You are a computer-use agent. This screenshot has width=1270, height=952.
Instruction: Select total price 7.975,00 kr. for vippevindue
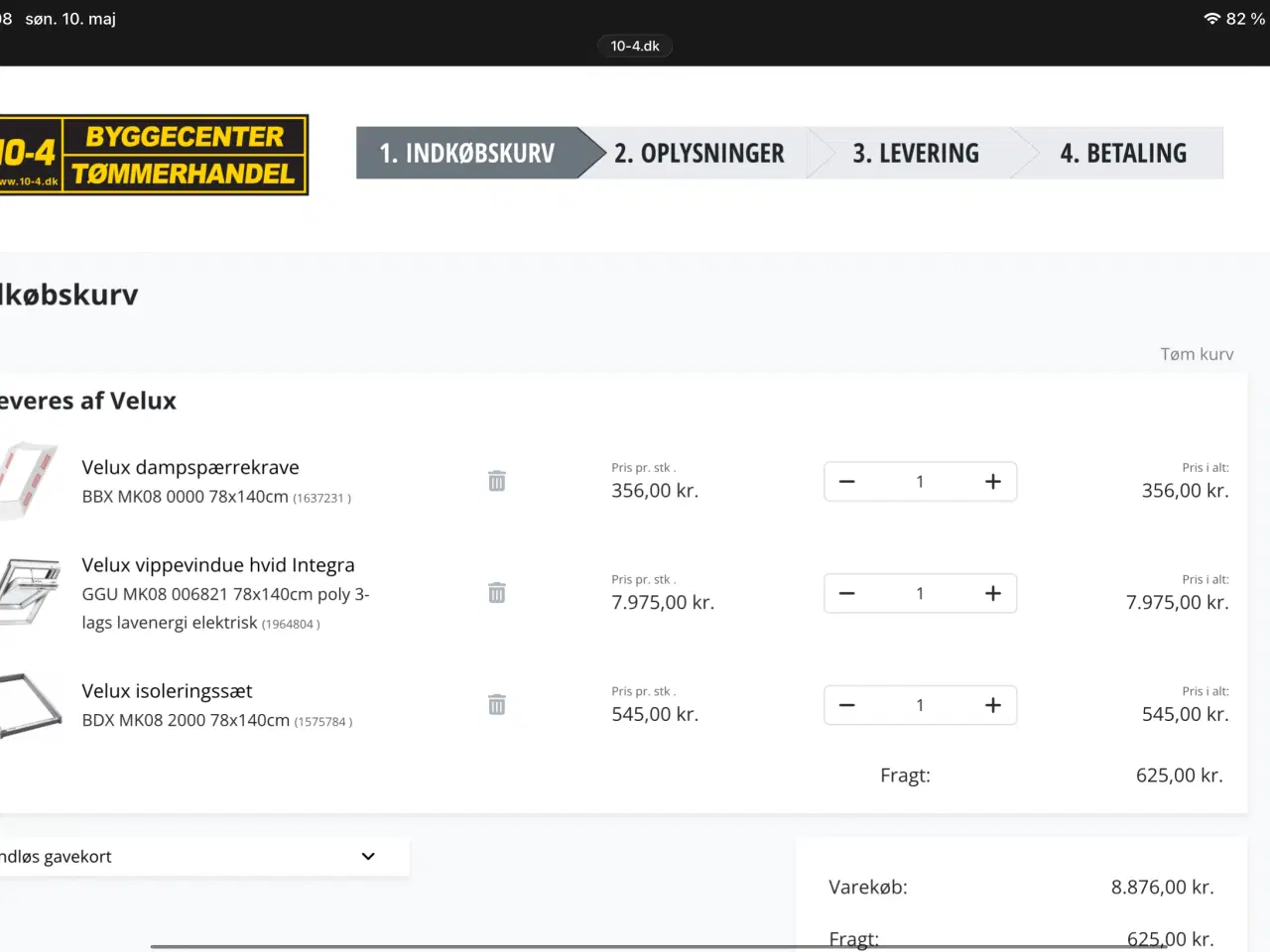click(1178, 602)
